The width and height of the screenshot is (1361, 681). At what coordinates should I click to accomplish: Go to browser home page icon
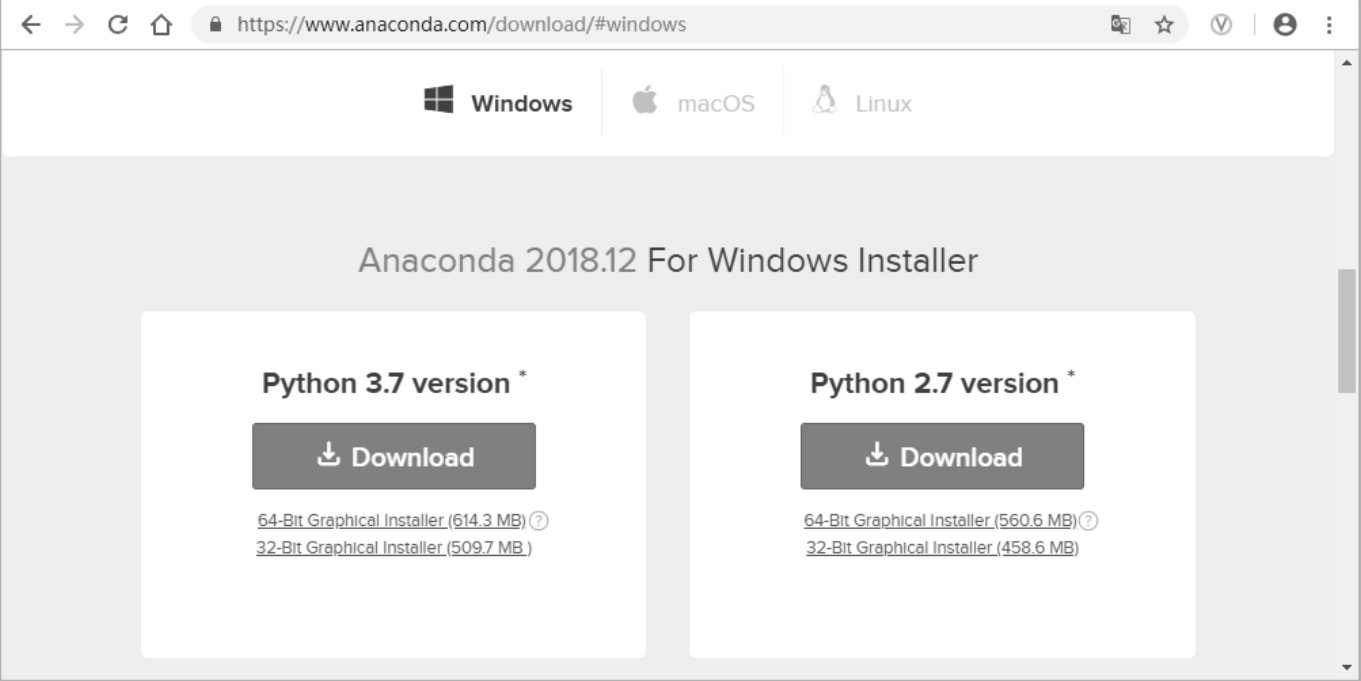click(x=161, y=25)
